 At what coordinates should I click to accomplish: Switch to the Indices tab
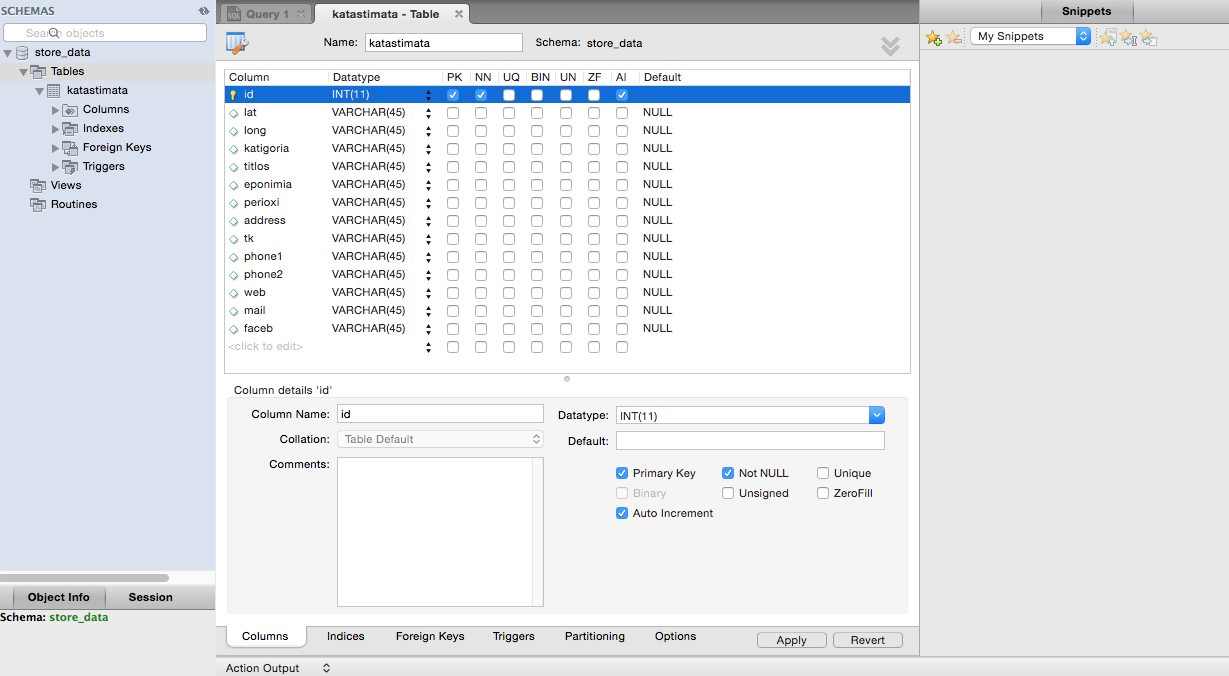pos(345,636)
